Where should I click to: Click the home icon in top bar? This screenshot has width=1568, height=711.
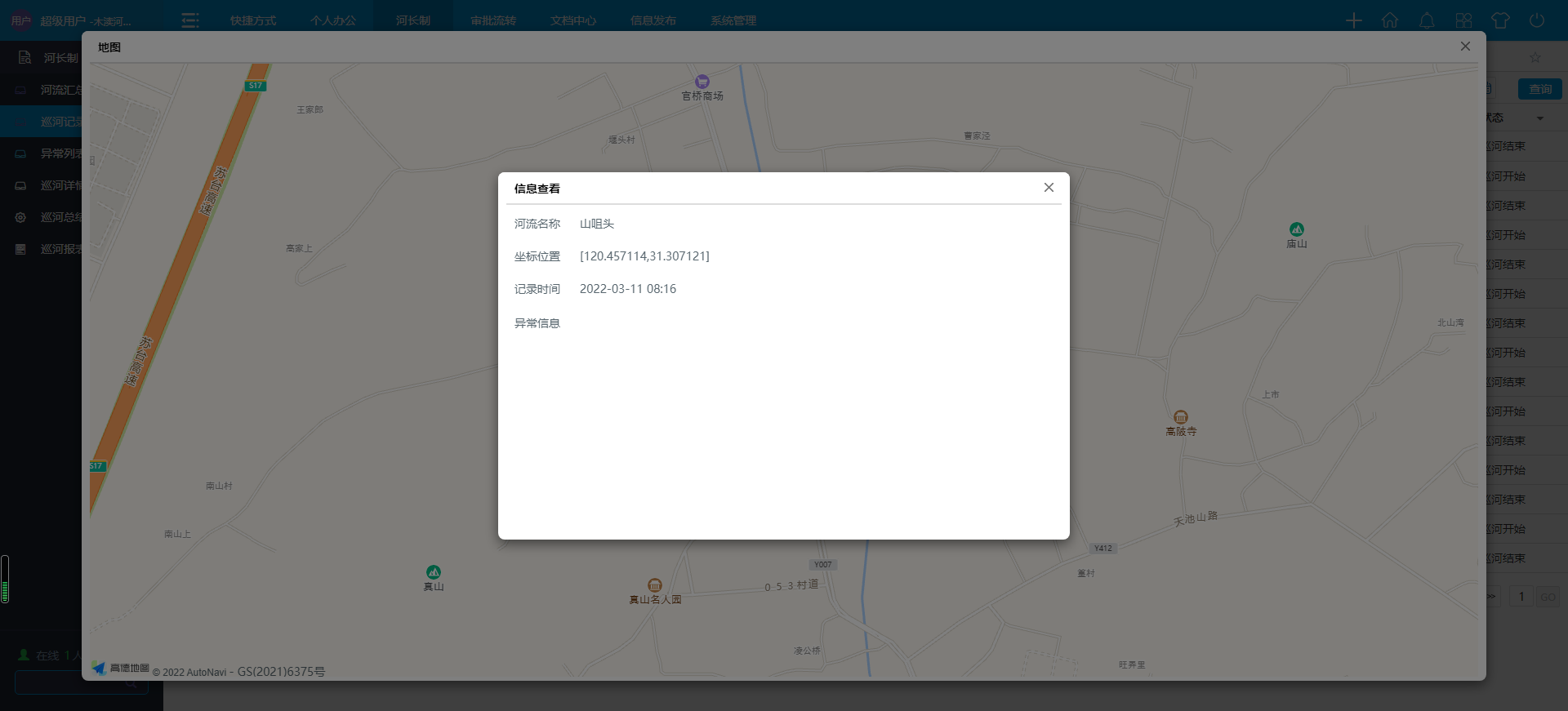1390,20
